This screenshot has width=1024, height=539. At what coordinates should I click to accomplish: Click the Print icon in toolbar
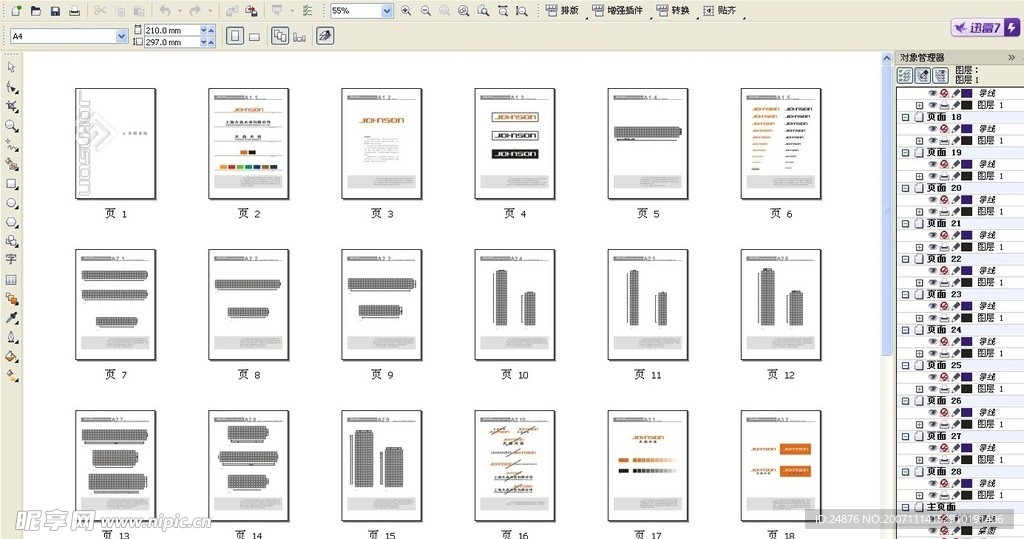(x=75, y=10)
